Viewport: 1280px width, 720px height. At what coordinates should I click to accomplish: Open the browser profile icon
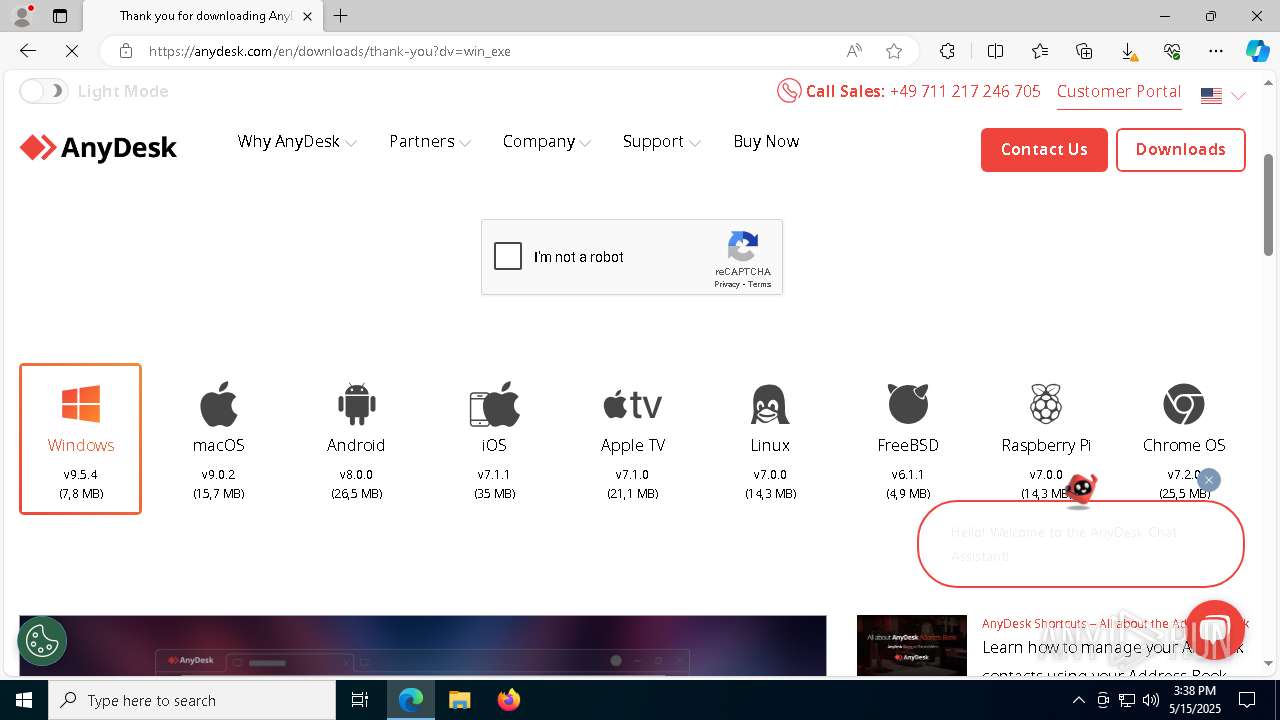tap(22, 16)
